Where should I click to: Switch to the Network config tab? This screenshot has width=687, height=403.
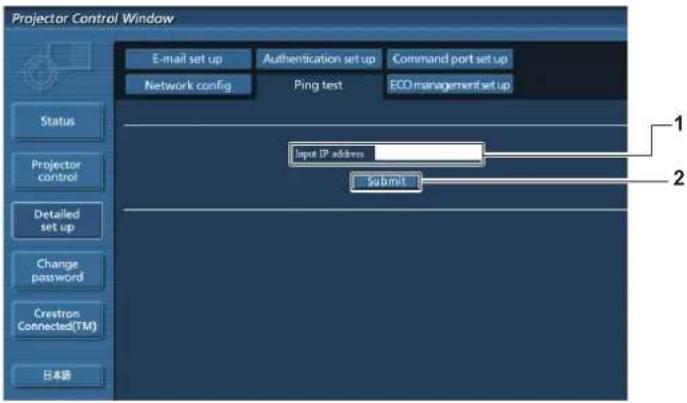click(x=188, y=85)
